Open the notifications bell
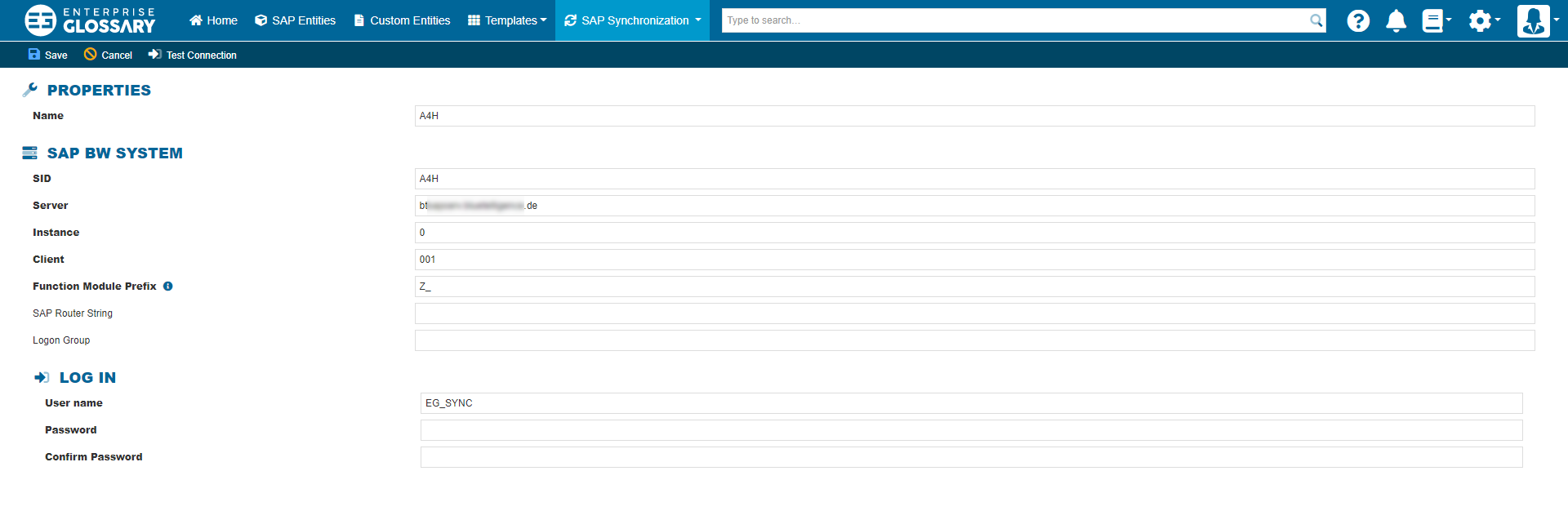1568x511 pixels. coord(1396,20)
